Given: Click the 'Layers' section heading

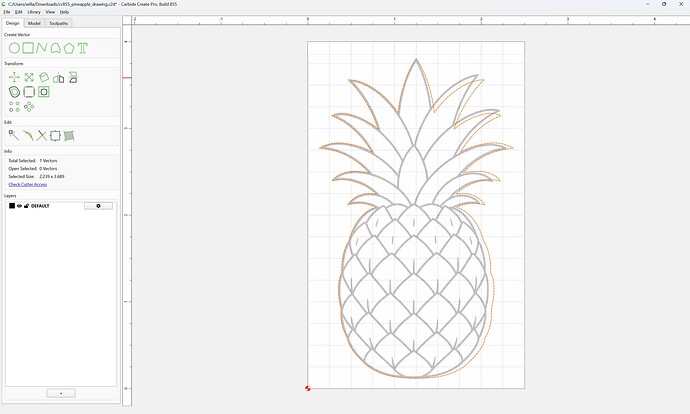Looking at the screenshot, I should point(10,195).
